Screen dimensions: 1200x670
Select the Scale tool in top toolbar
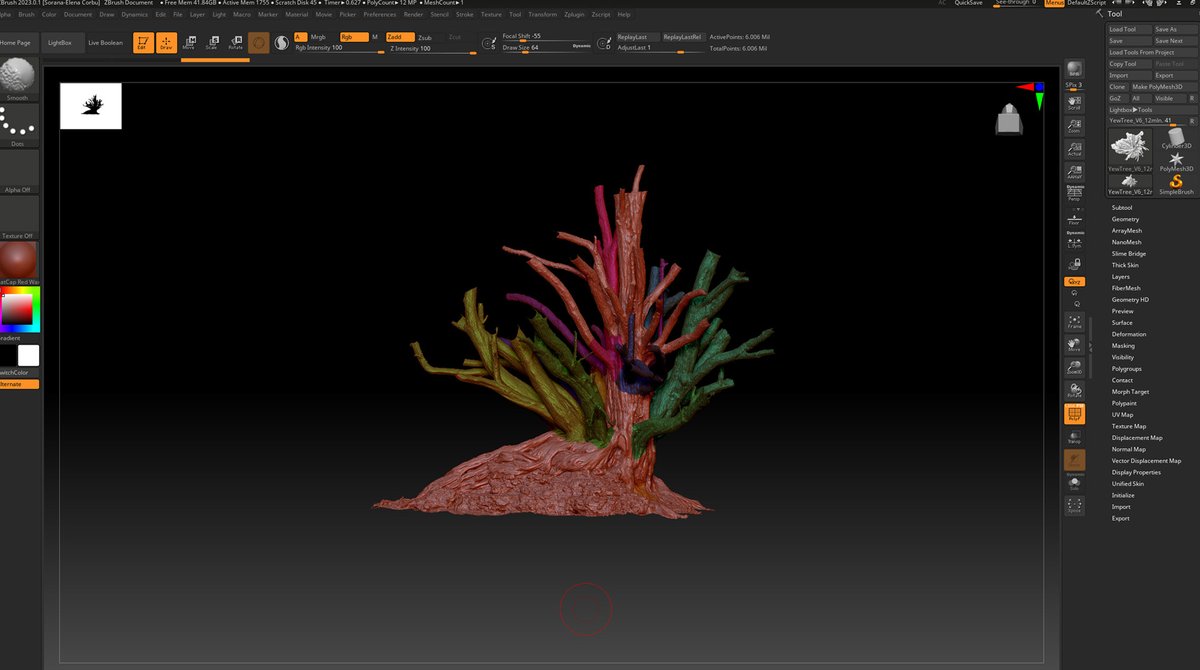(212, 43)
